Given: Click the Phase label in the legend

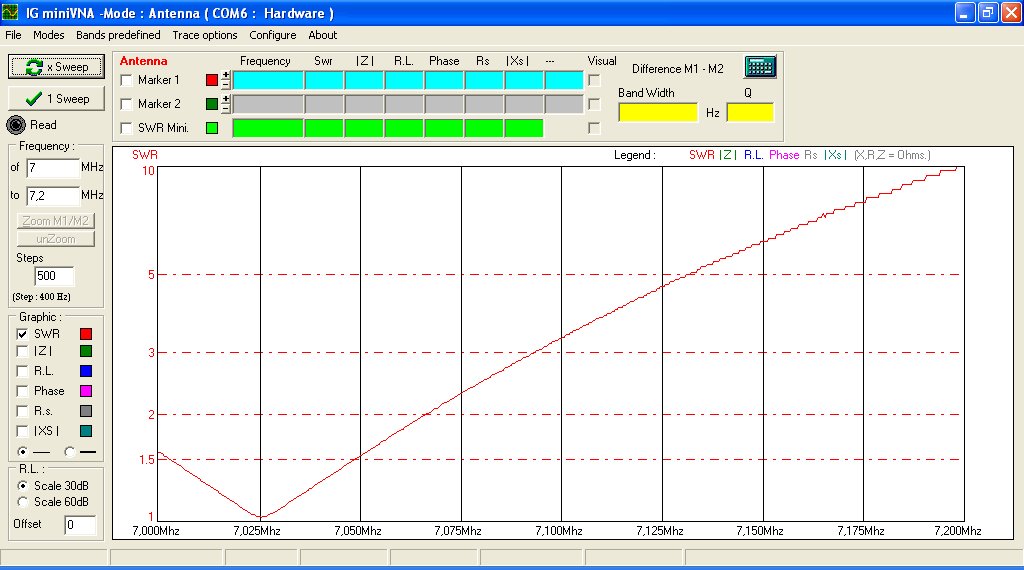Looking at the screenshot, I should click(x=784, y=155).
